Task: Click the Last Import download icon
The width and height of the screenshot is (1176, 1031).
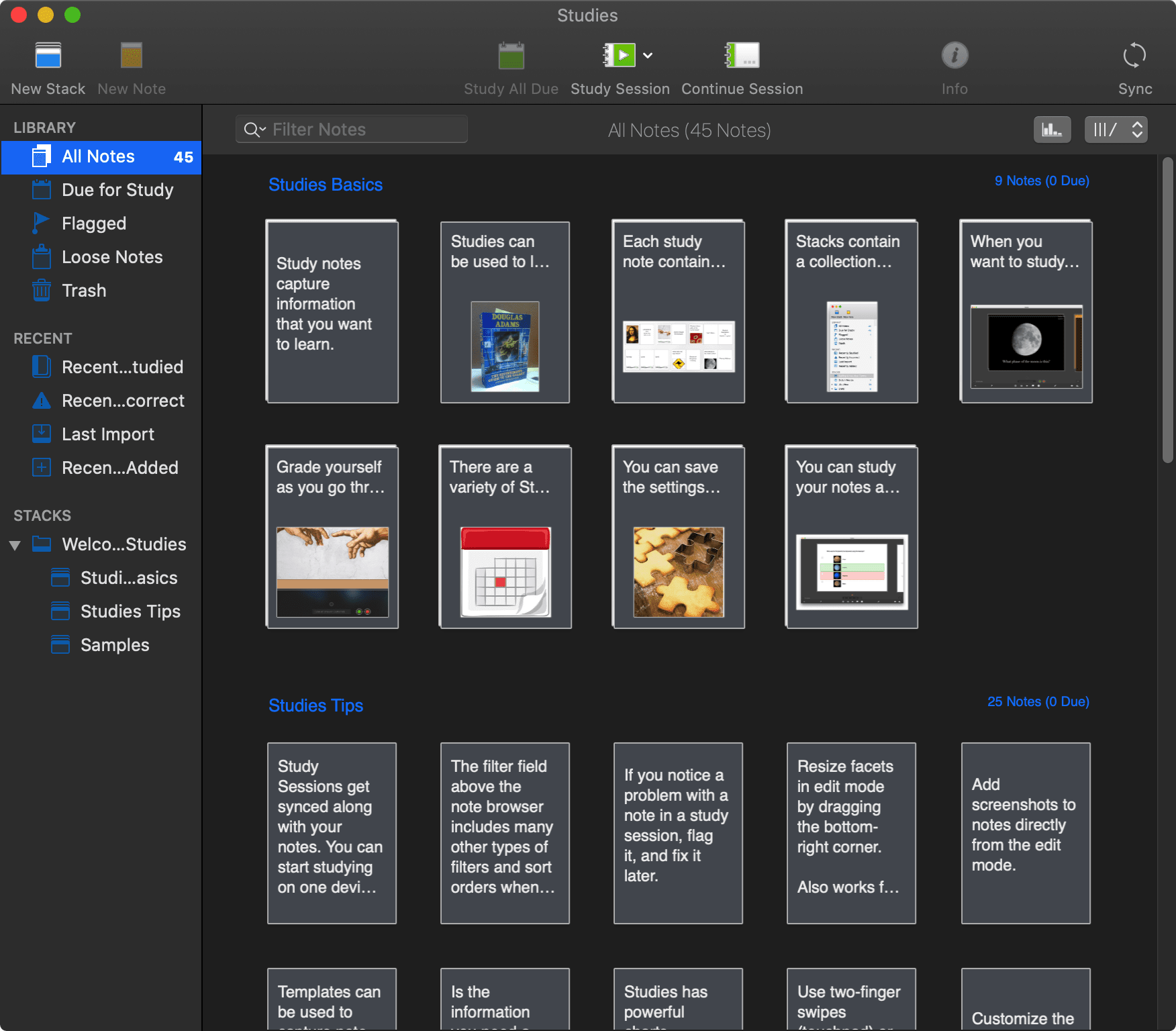Action: click(42, 434)
